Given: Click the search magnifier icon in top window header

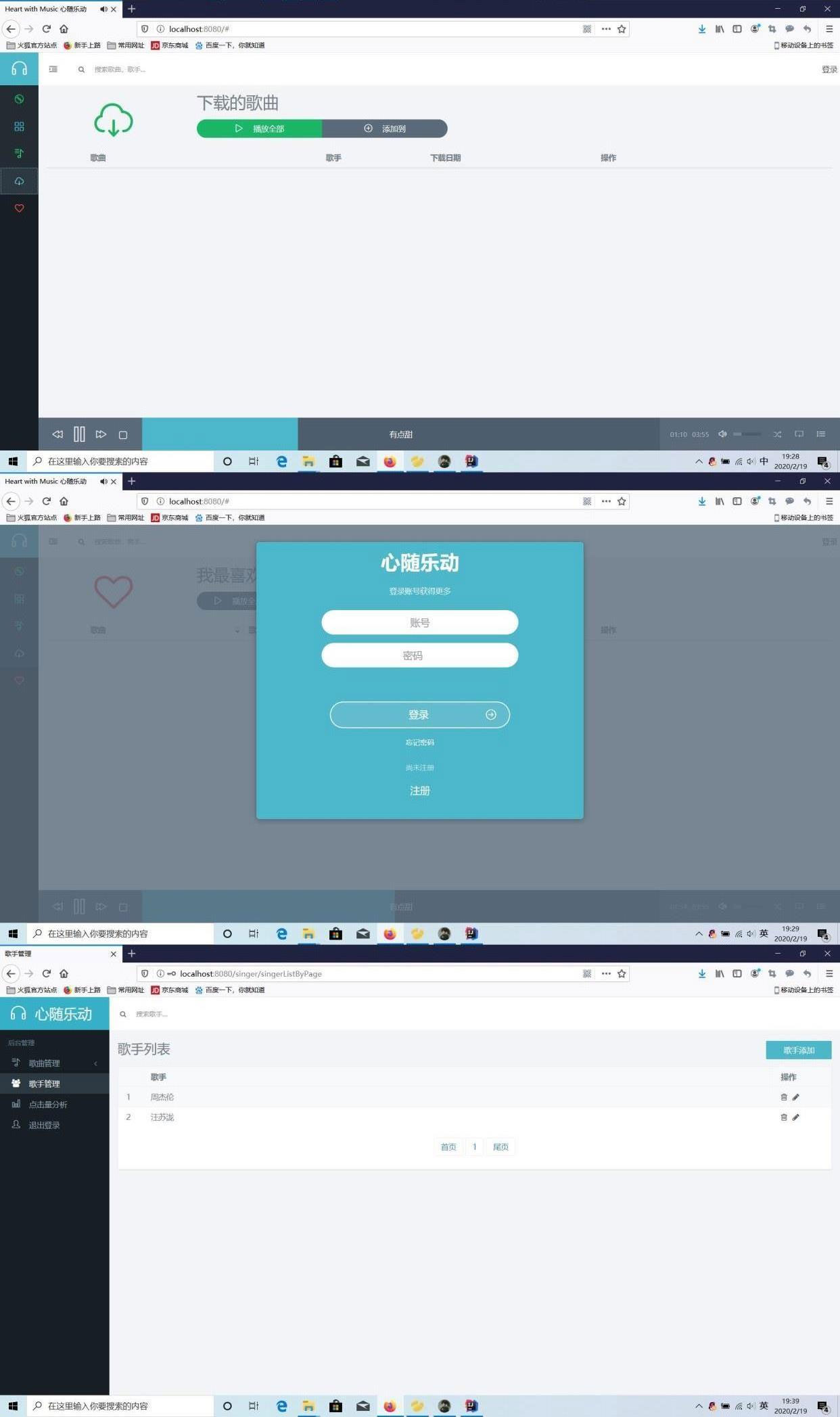Looking at the screenshot, I should click(x=81, y=69).
